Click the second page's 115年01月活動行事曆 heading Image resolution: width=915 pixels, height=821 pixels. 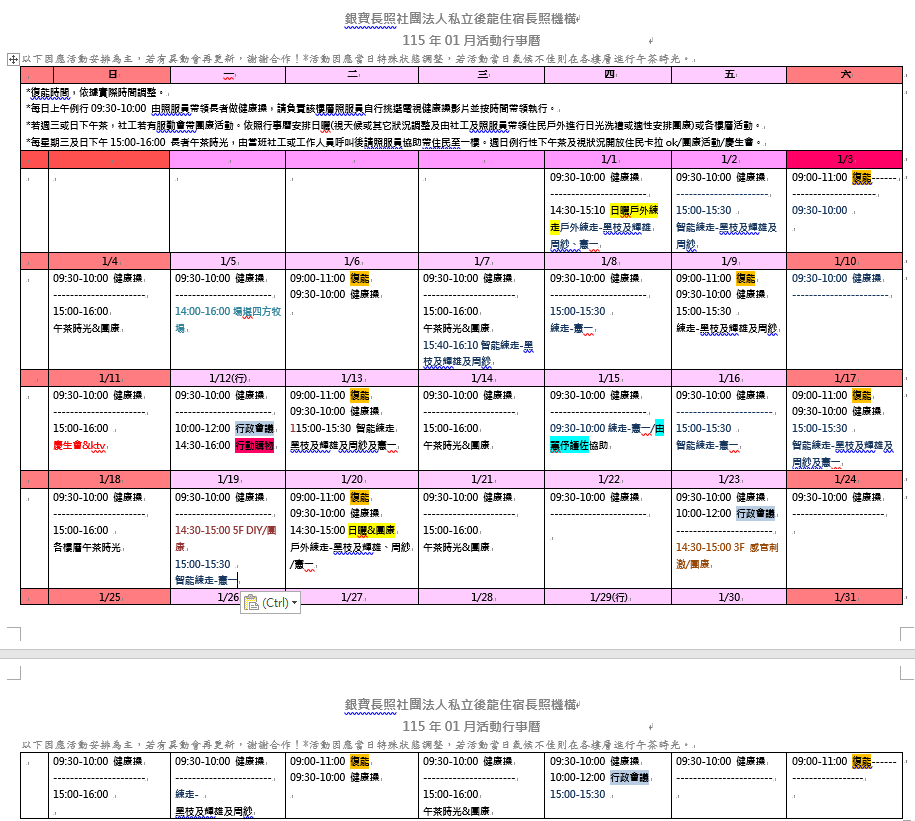point(471,726)
